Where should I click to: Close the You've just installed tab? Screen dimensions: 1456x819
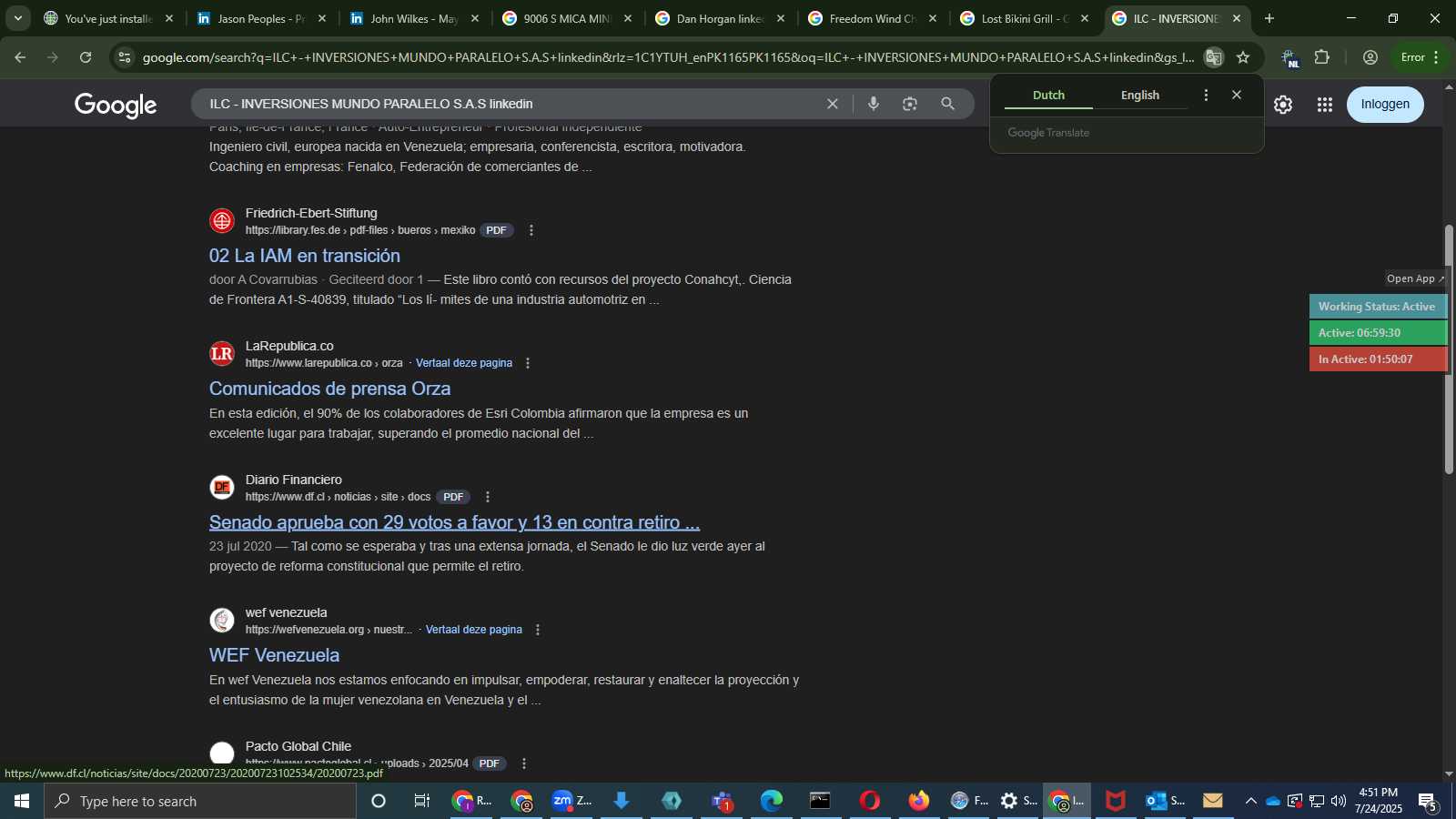click(x=169, y=18)
